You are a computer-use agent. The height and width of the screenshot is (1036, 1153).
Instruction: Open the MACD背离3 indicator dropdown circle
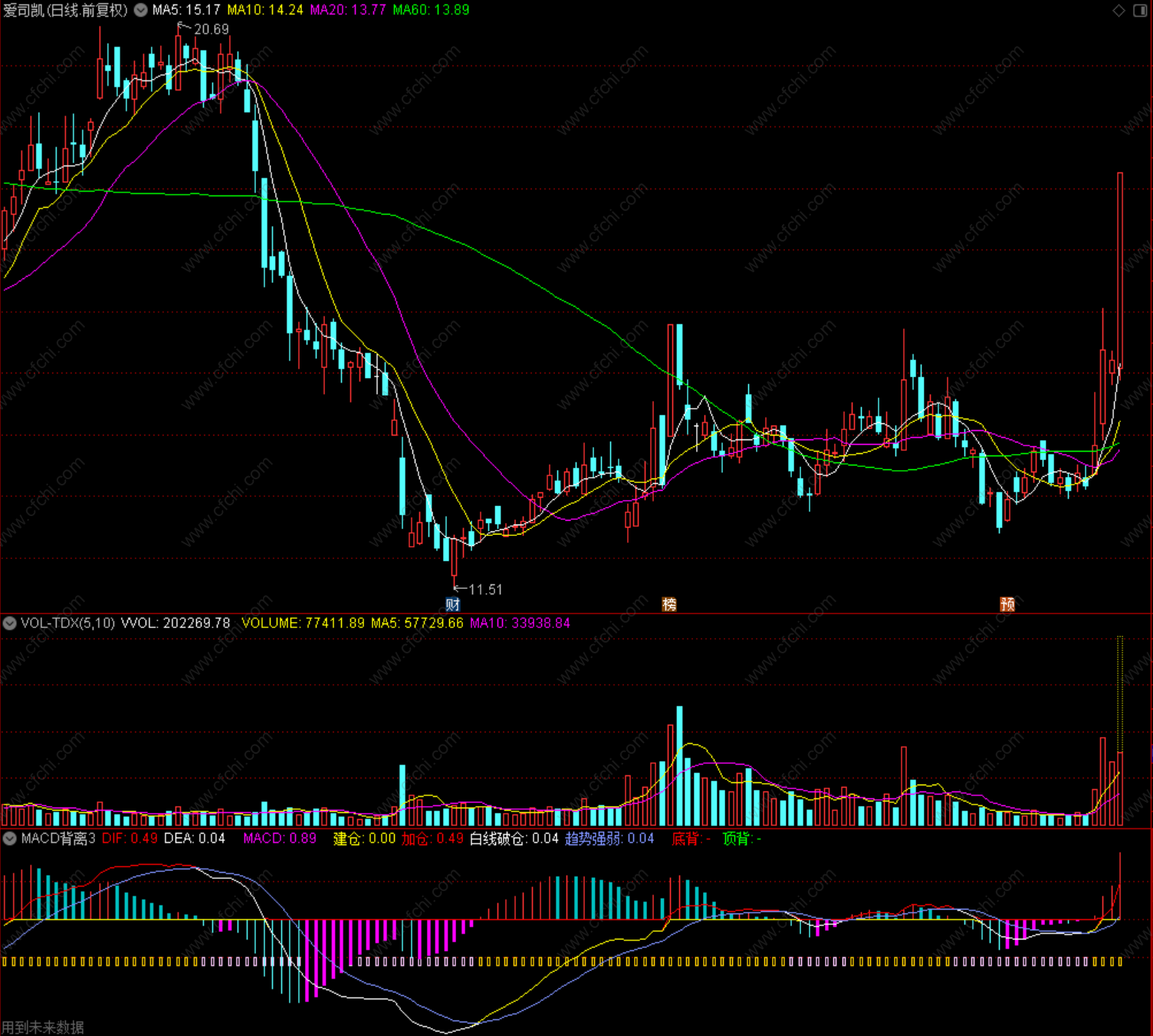(10, 839)
